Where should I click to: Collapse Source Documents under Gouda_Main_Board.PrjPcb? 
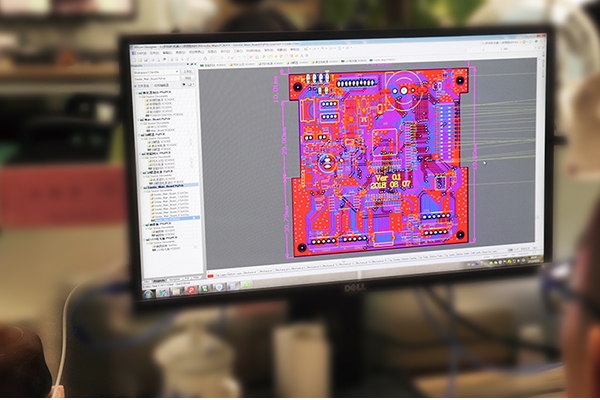144,191
